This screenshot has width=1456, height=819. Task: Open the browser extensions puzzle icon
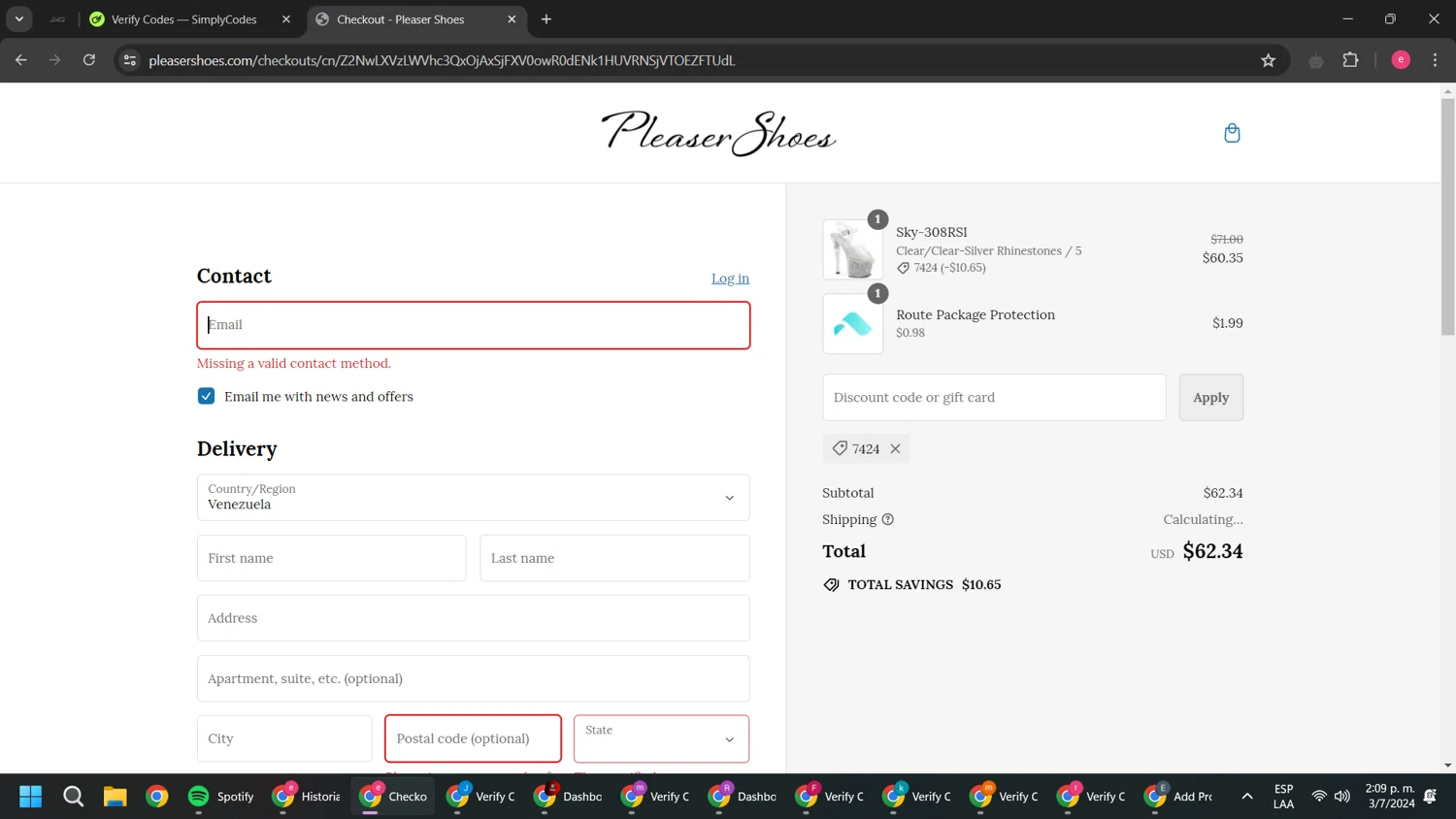pyautogui.click(x=1350, y=60)
